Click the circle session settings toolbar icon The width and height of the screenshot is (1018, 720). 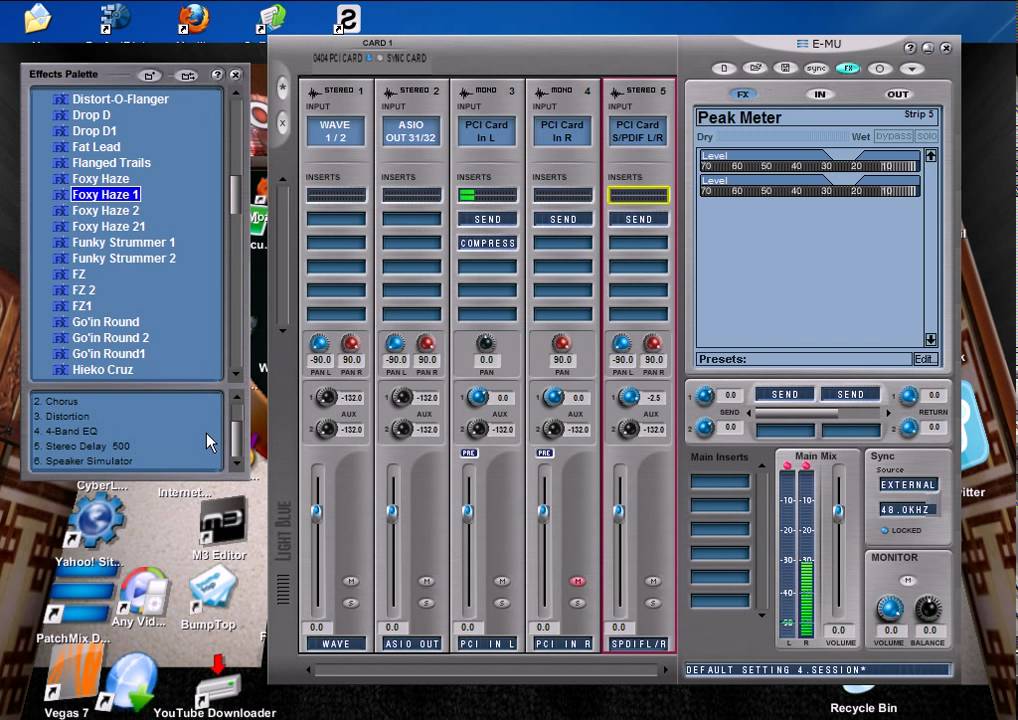pyautogui.click(x=880, y=68)
